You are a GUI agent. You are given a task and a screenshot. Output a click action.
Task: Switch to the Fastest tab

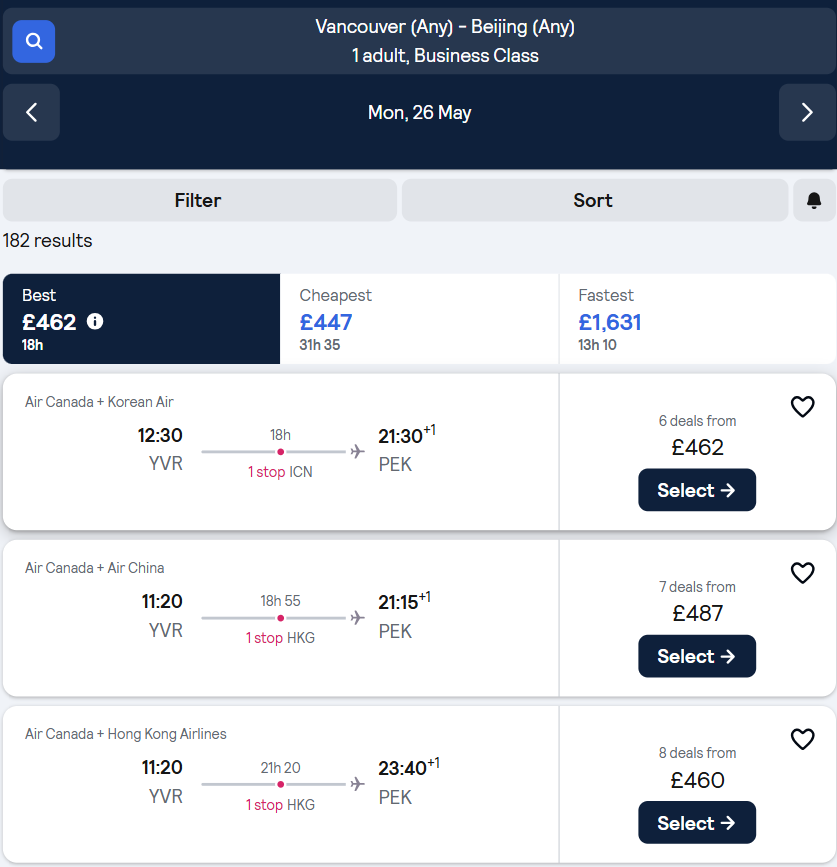pos(698,319)
